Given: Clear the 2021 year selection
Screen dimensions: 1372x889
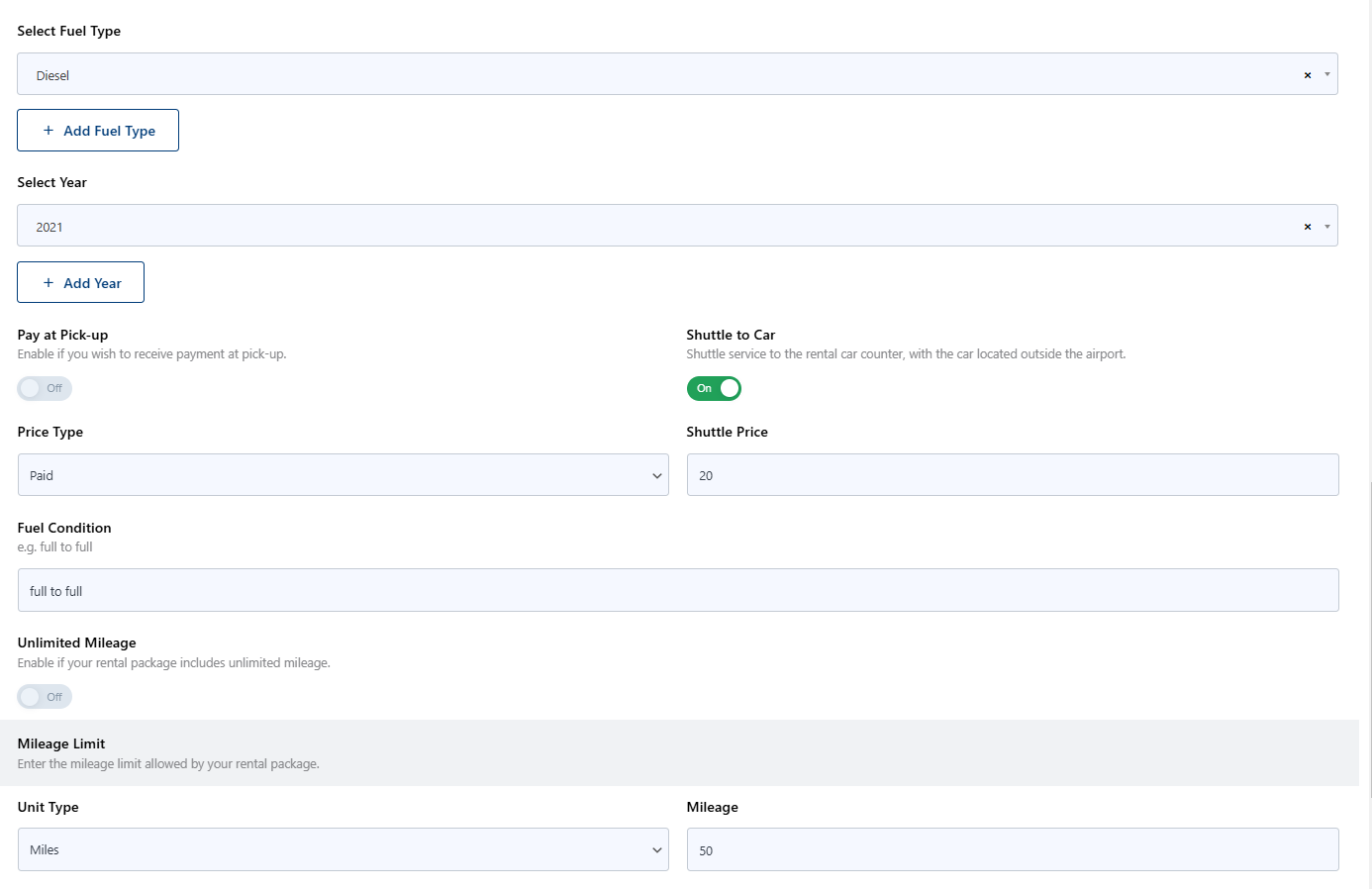Looking at the screenshot, I should tap(1308, 227).
